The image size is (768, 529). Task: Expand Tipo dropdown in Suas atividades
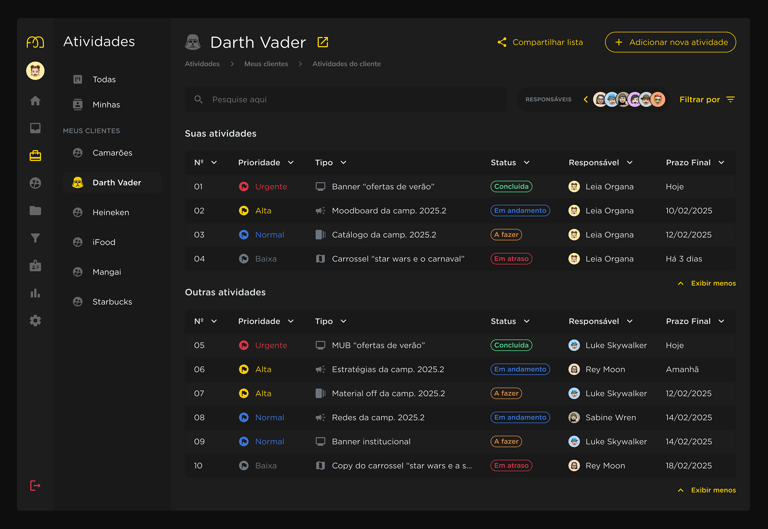point(343,163)
